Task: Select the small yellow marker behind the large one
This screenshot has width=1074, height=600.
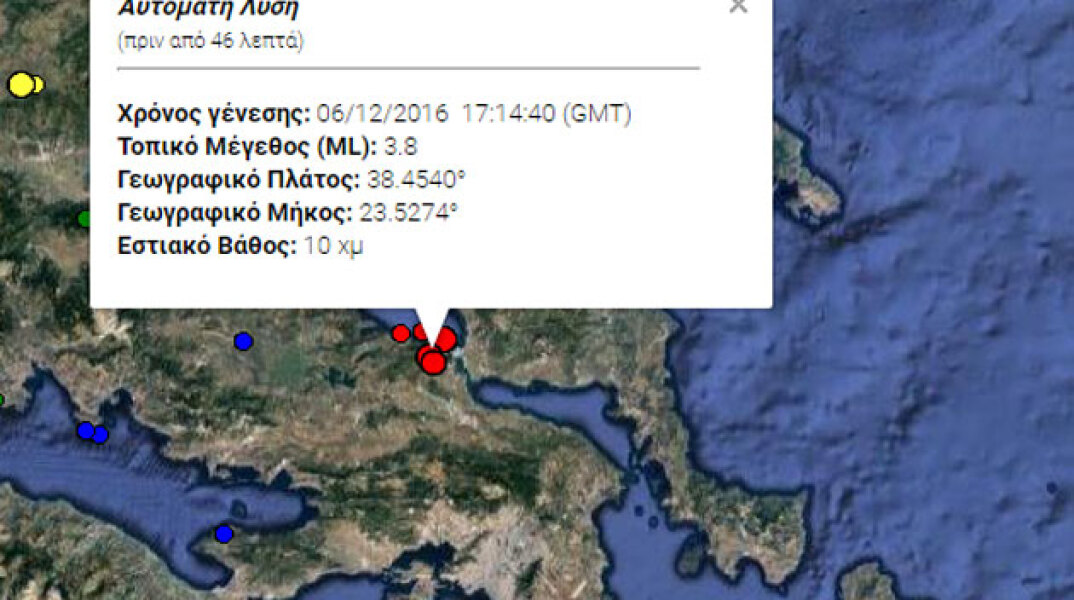Action: pyautogui.click(x=38, y=85)
